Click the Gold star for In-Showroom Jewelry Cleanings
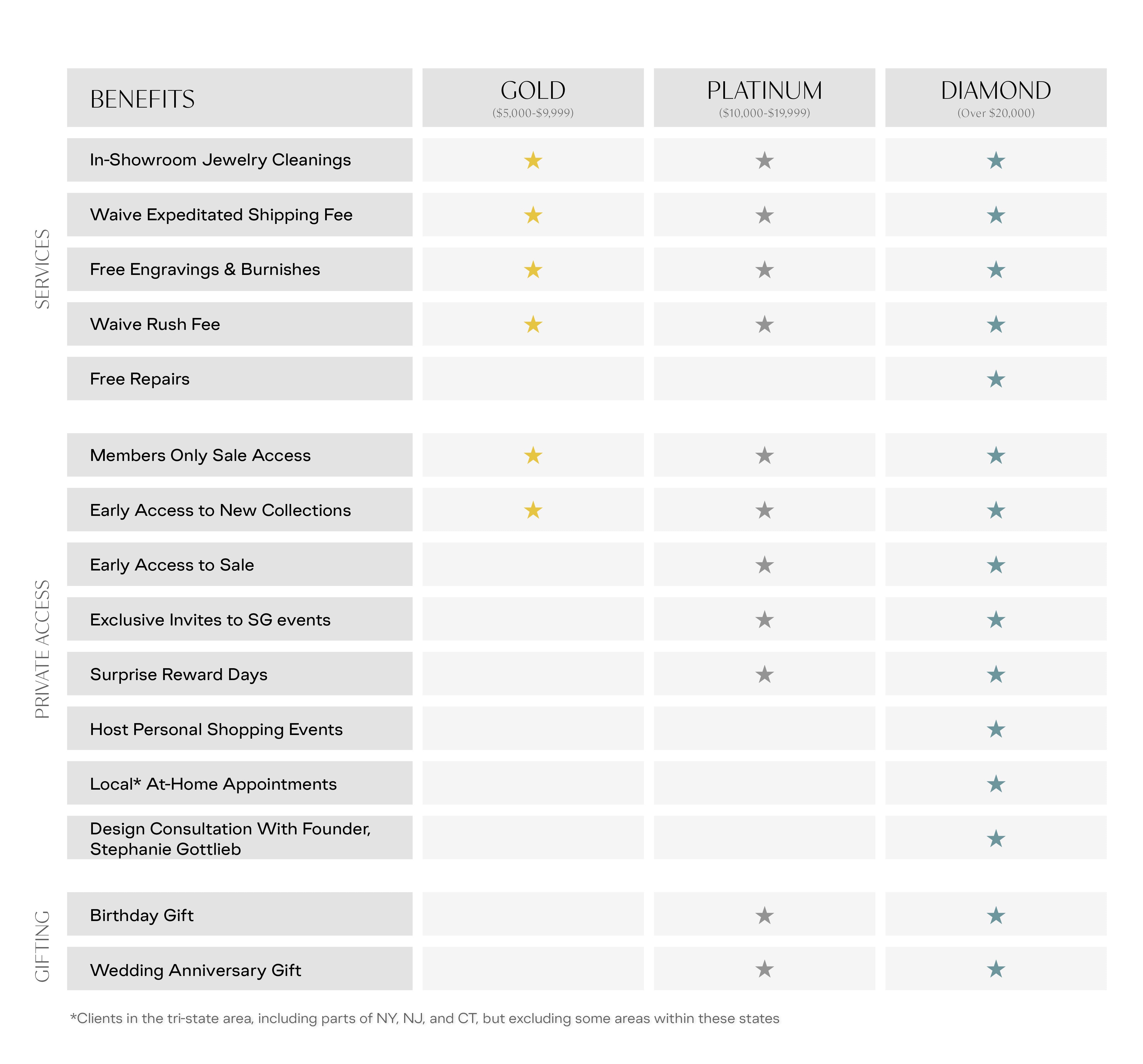This screenshot has height=1064, width=1143. point(533,160)
